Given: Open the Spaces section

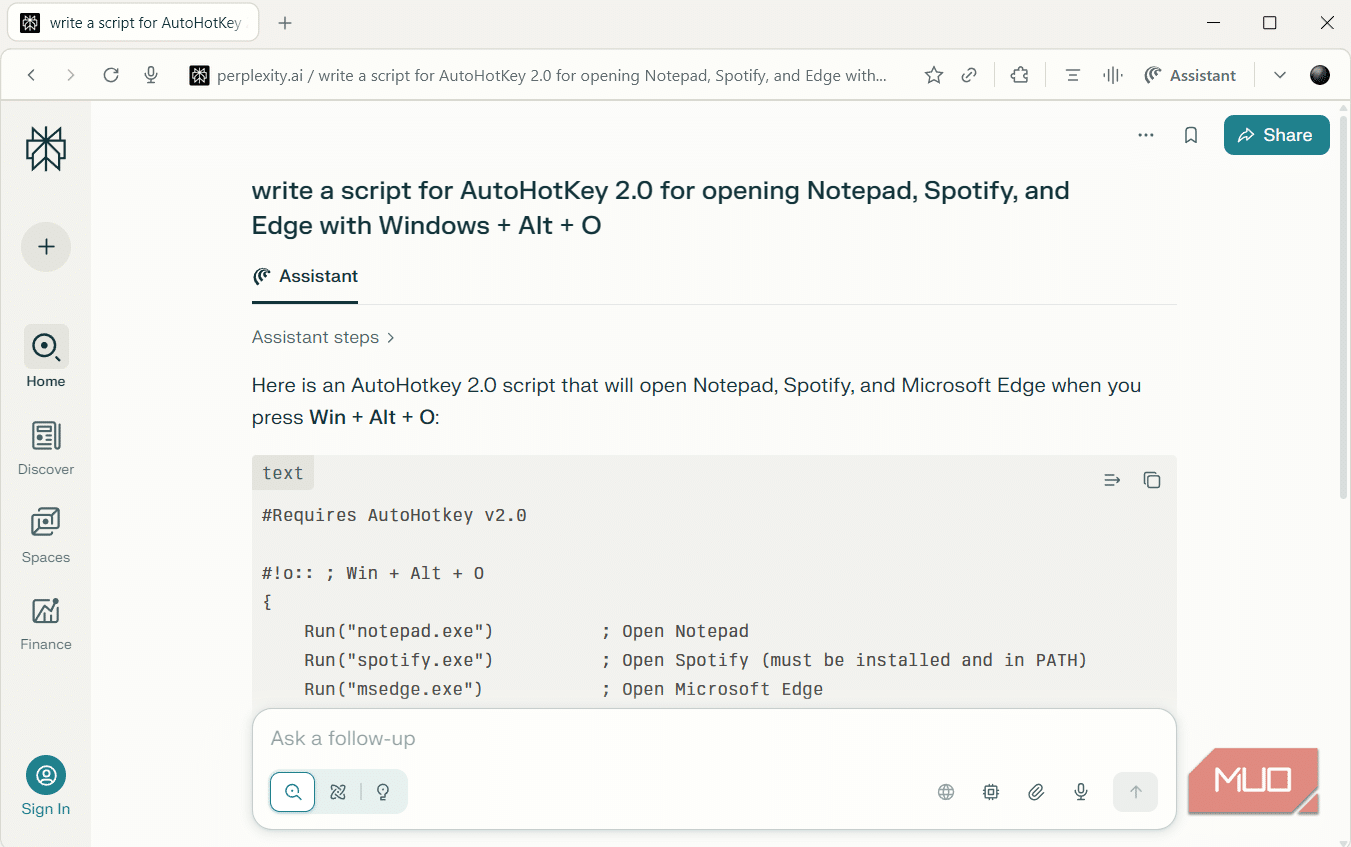Looking at the screenshot, I should pyautogui.click(x=46, y=535).
